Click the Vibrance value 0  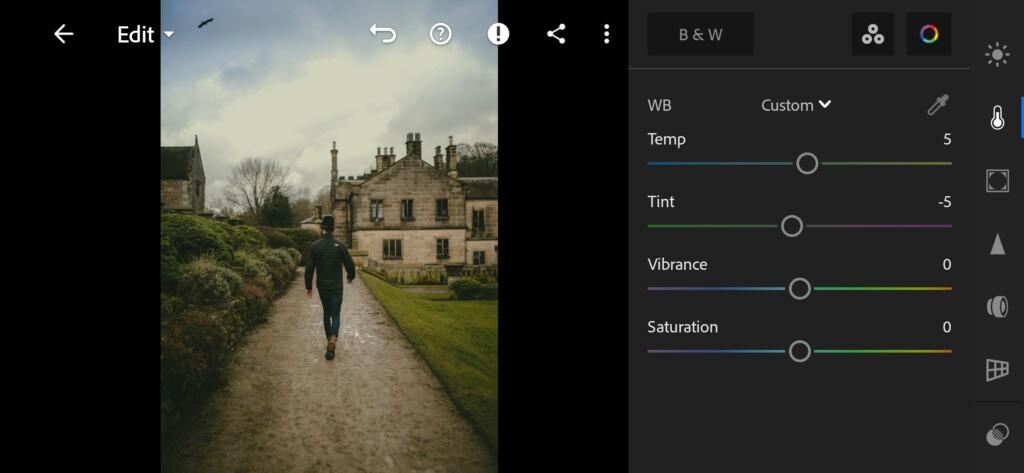[x=947, y=265]
